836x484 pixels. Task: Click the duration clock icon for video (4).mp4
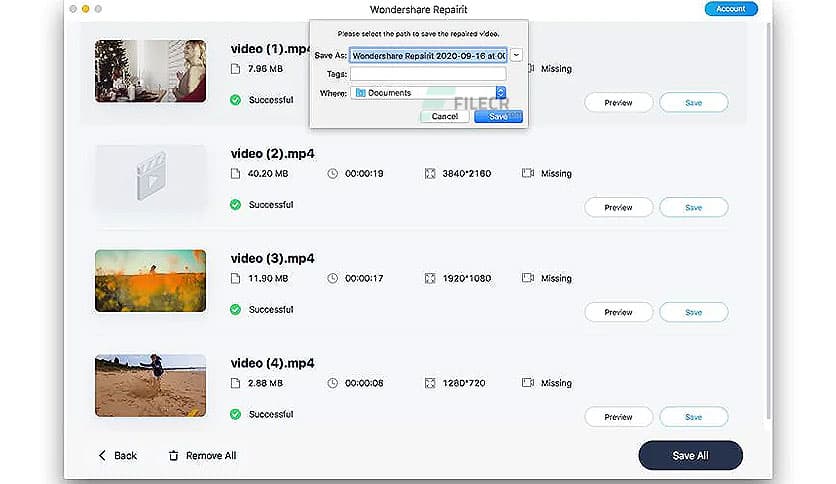click(x=333, y=383)
